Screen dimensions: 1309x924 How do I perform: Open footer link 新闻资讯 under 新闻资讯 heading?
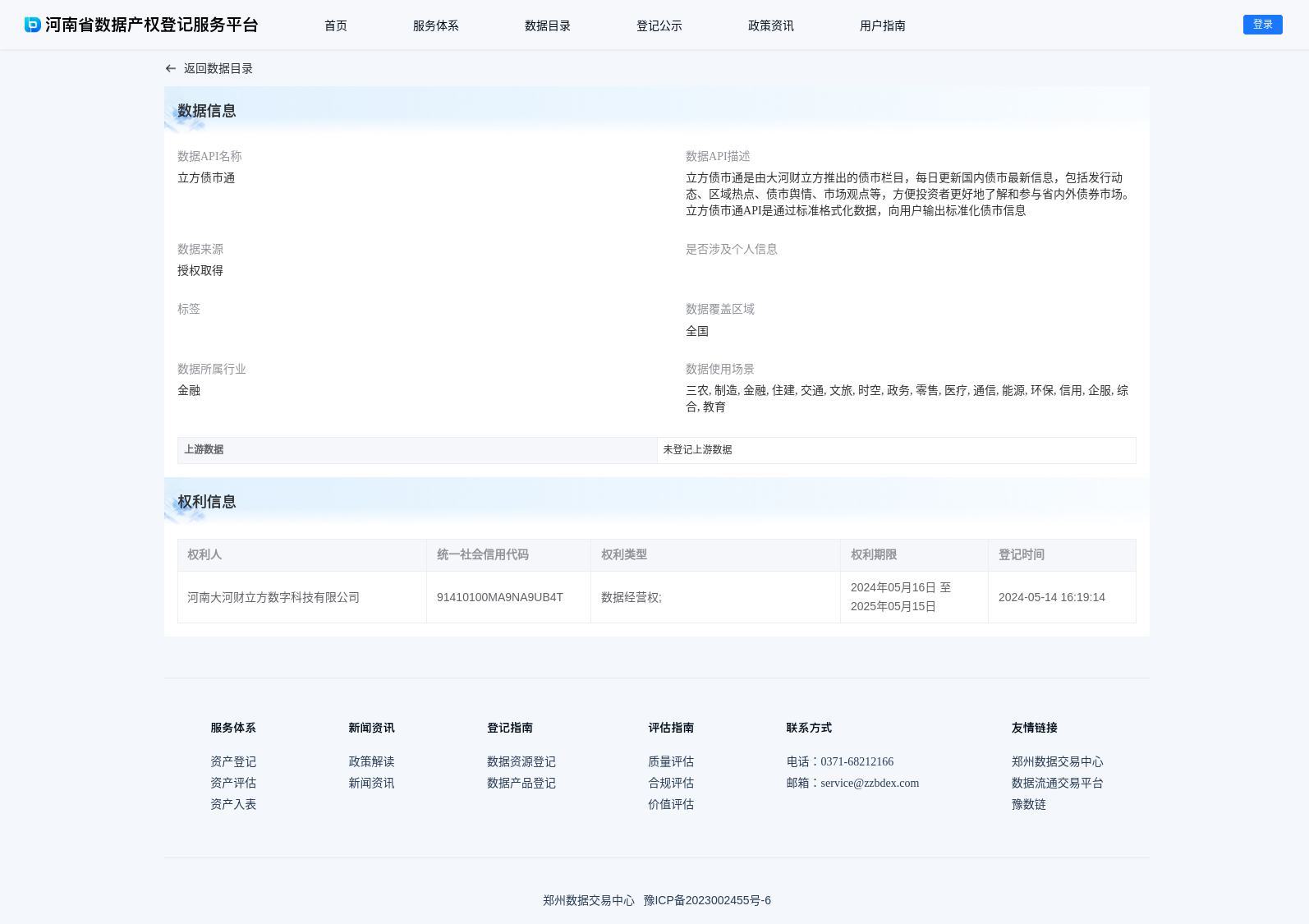click(371, 783)
